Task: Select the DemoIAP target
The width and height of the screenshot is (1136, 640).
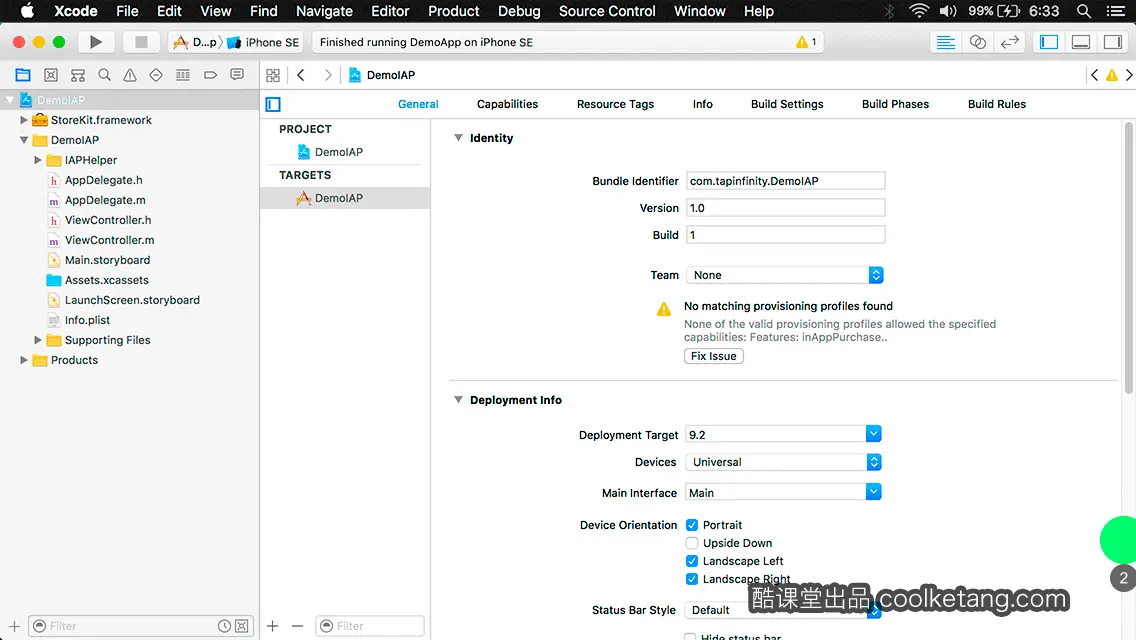Action: [x=345, y=198]
